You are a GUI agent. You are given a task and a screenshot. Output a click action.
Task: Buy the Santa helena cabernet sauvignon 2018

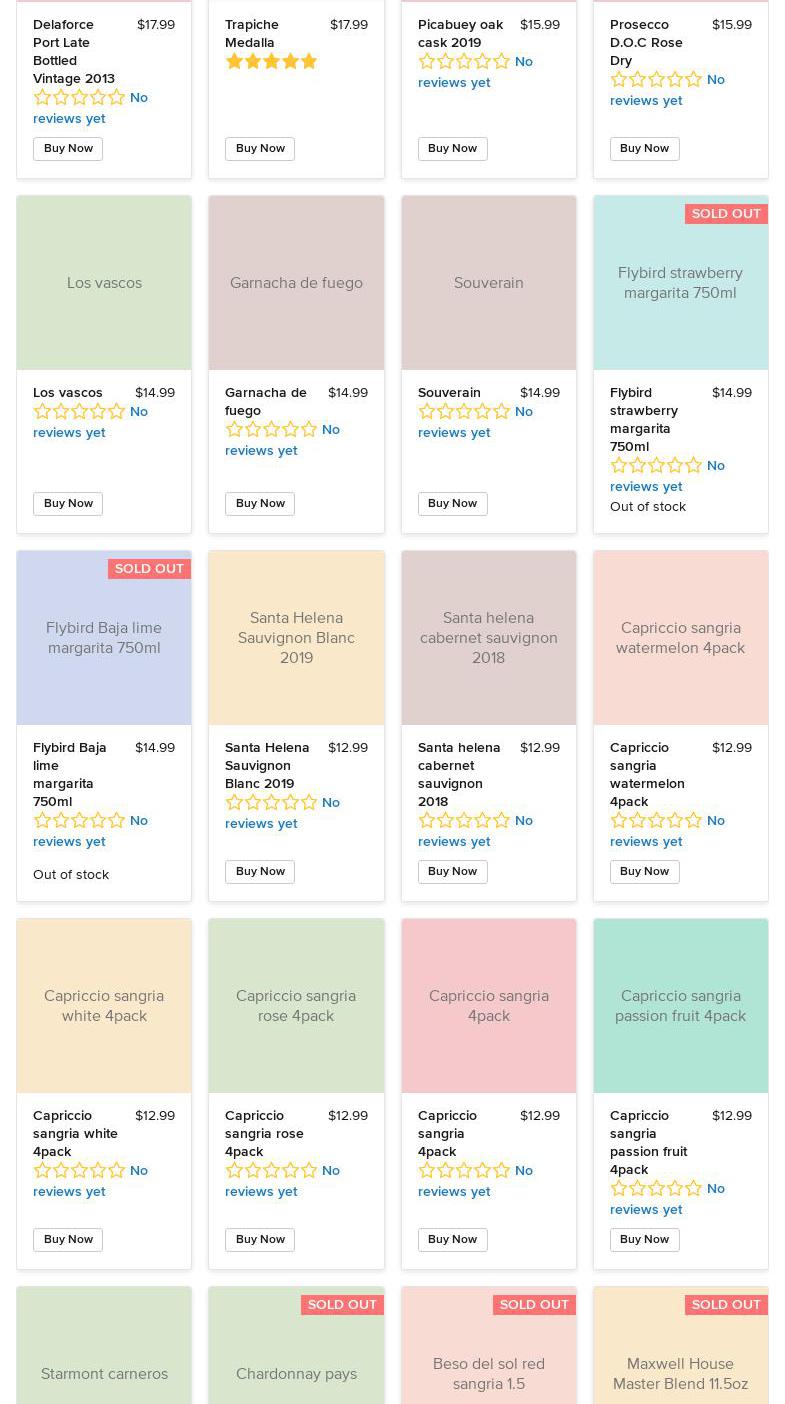452,872
